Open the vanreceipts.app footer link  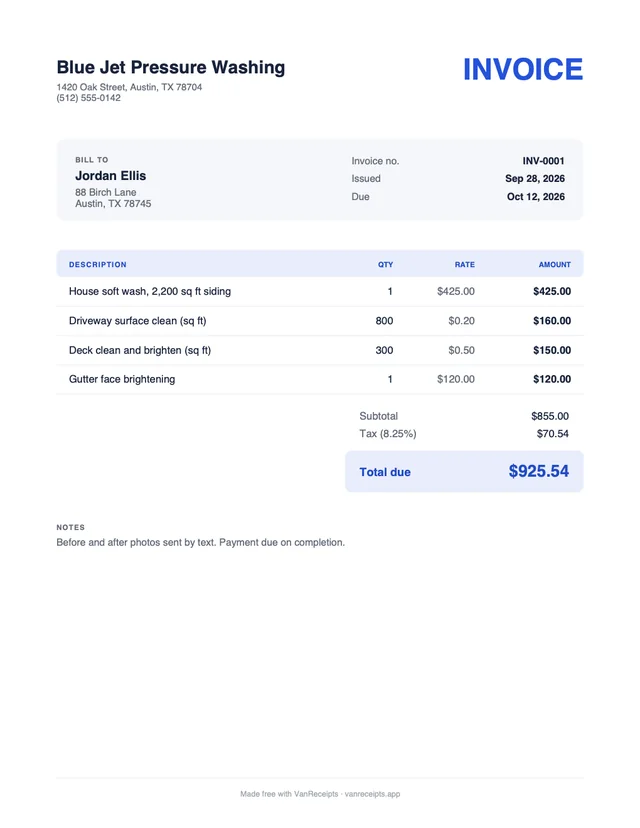(x=372, y=794)
